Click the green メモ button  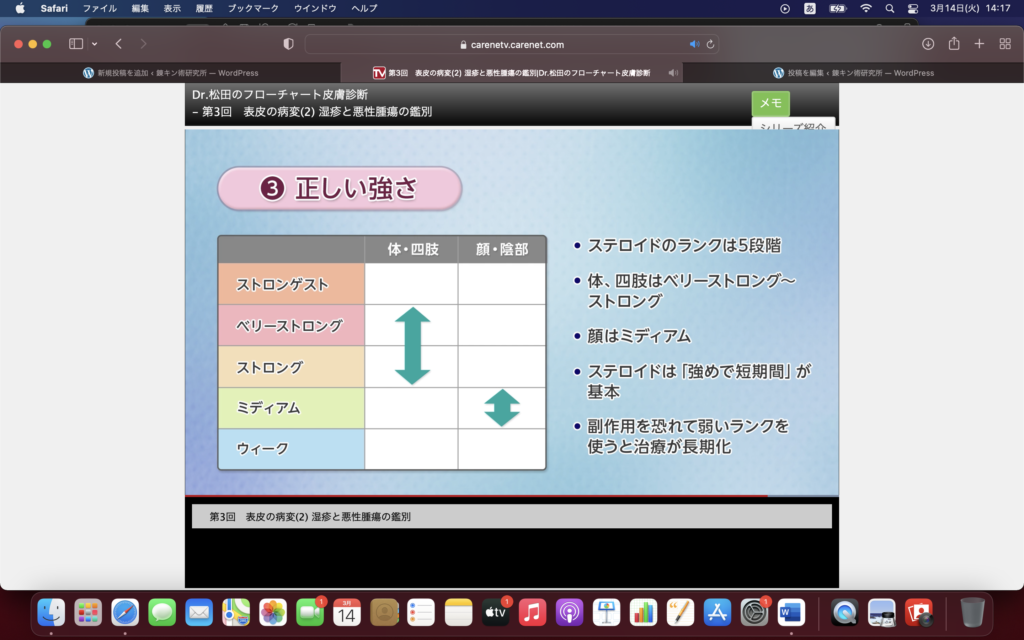click(x=771, y=104)
